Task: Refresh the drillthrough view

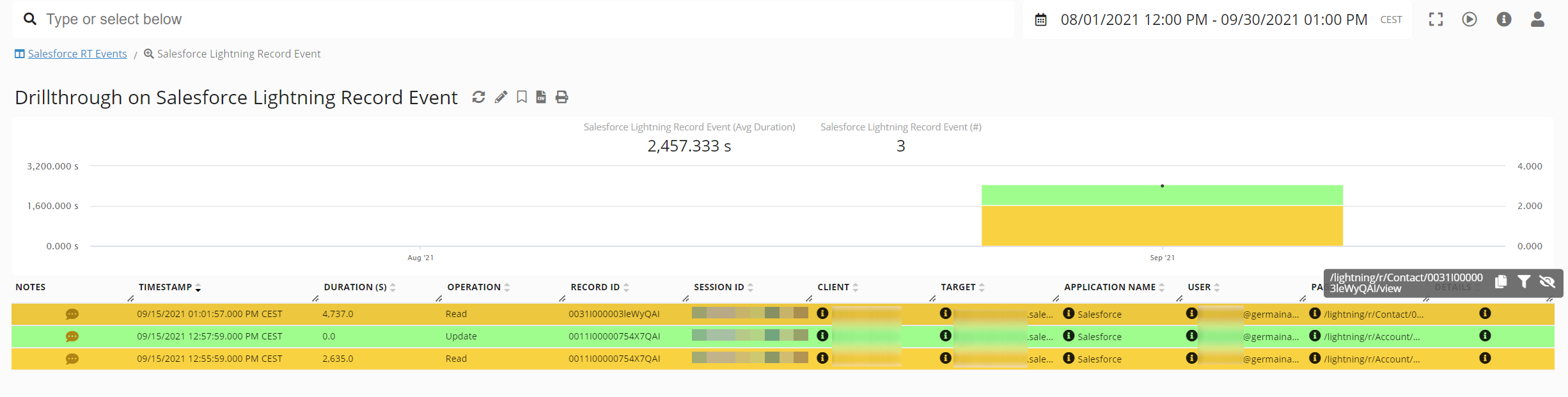Action: tap(478, 97)
